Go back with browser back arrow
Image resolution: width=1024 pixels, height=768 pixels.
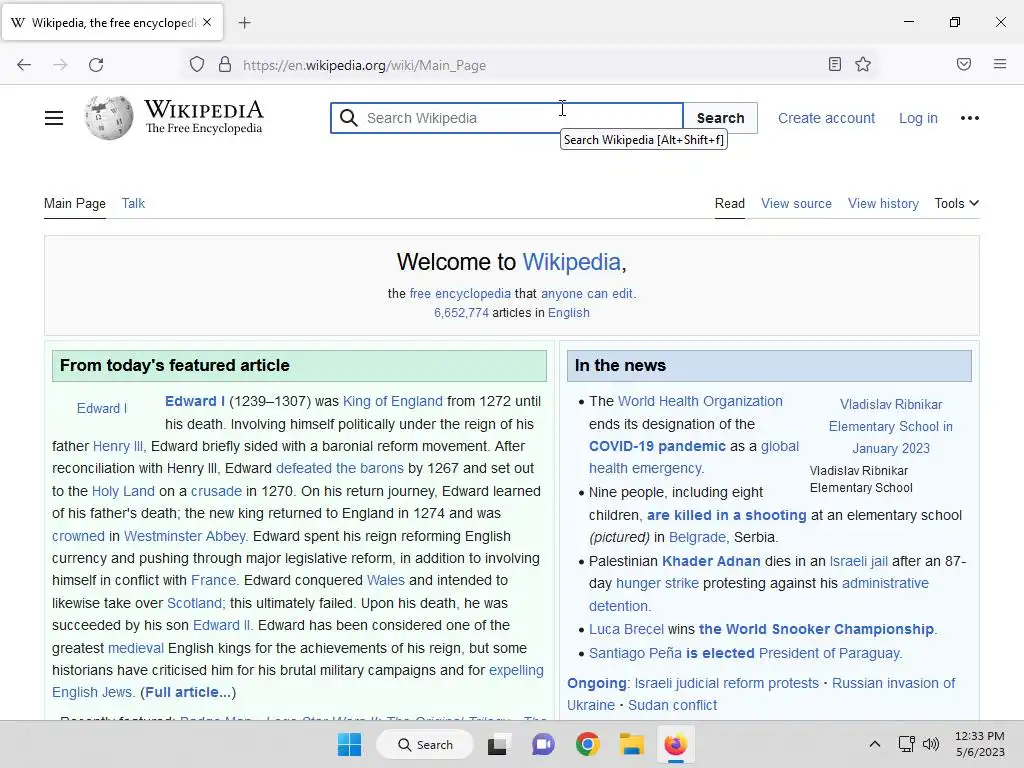click(x=24, y=65)
